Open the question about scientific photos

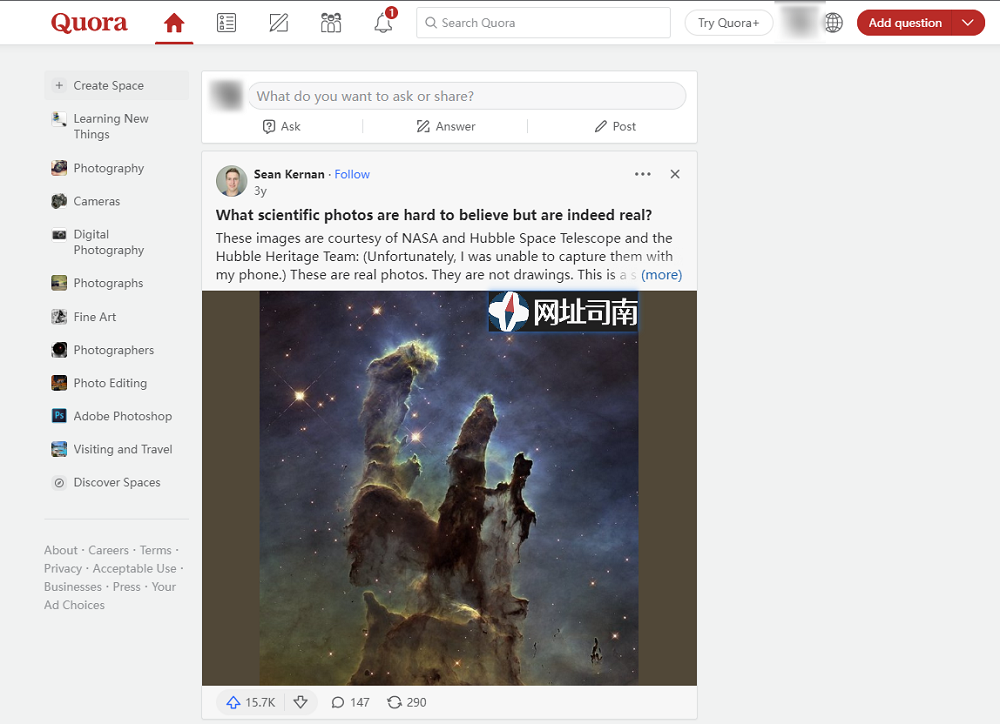click(434, 215)
